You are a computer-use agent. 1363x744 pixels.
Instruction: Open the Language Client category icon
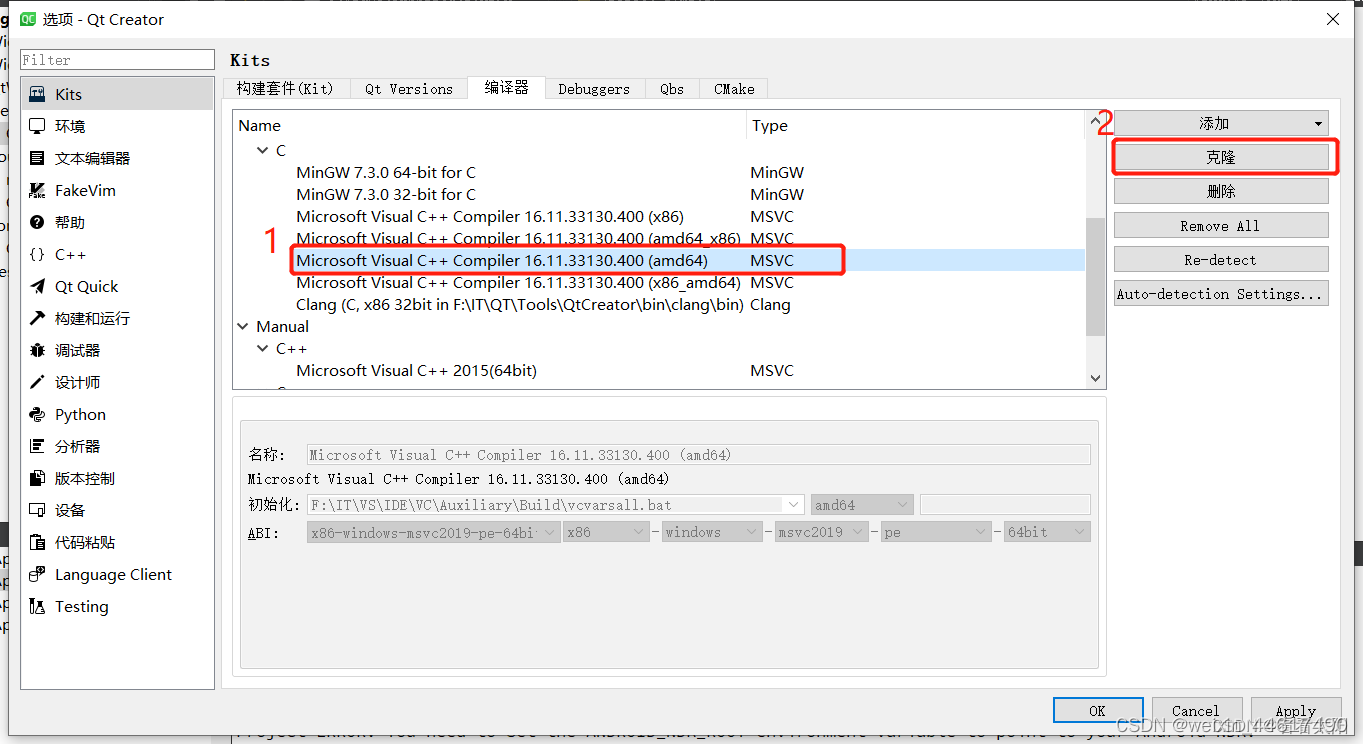point(37,574)
